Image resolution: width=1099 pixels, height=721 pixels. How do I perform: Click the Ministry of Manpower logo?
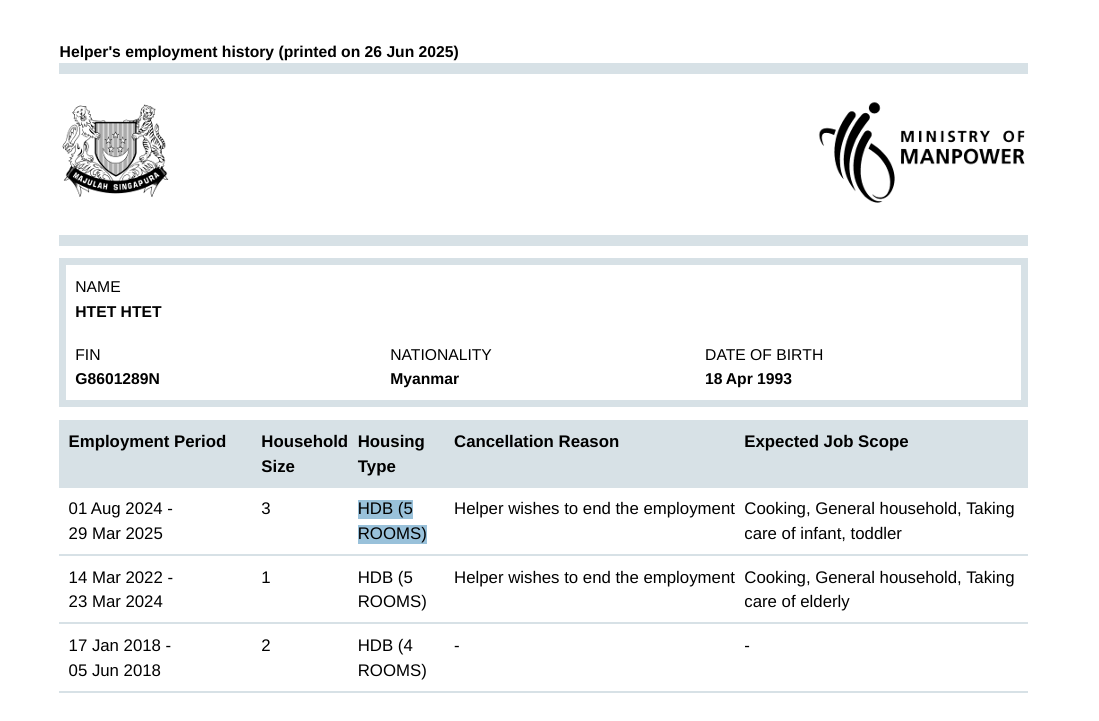(x=921, y=152)
